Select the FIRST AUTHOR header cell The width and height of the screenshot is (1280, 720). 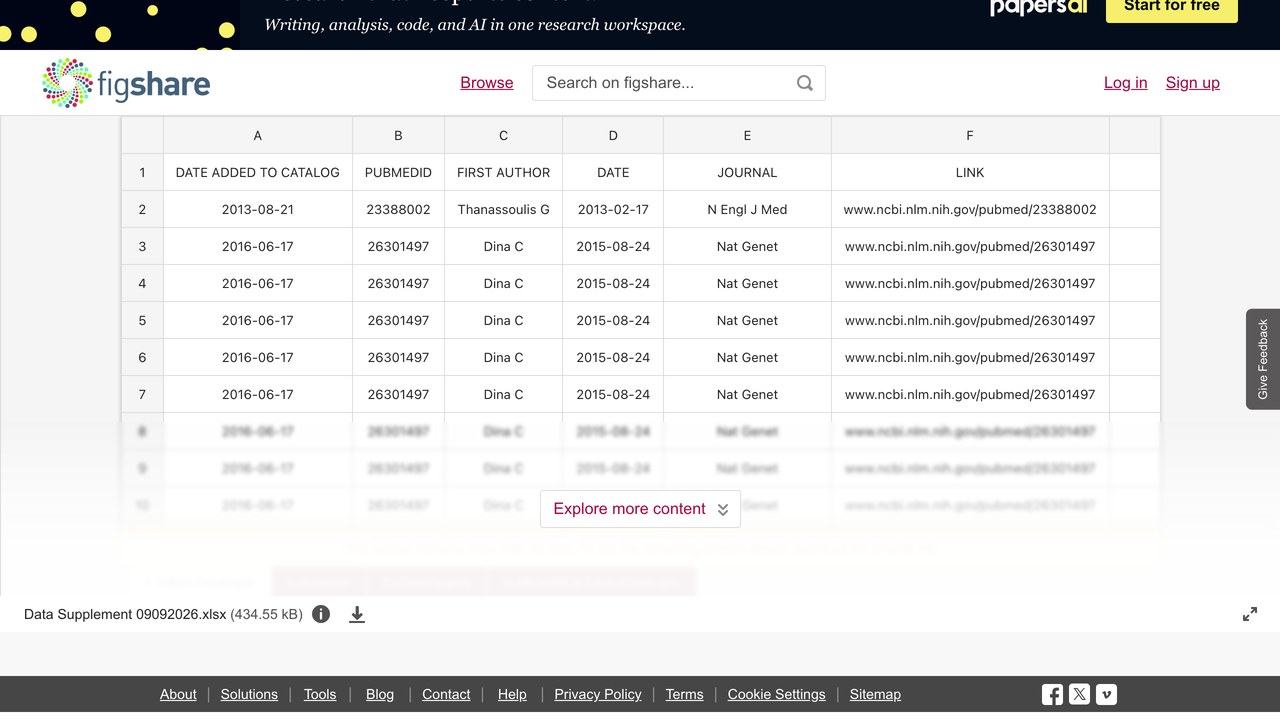coord(503,172)
